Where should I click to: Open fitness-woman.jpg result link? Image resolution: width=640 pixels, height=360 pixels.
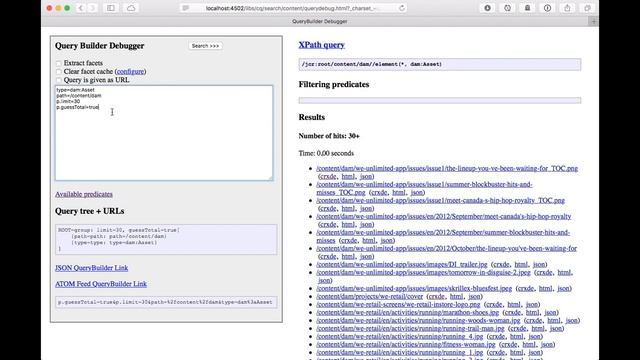[x=406, y=344]
